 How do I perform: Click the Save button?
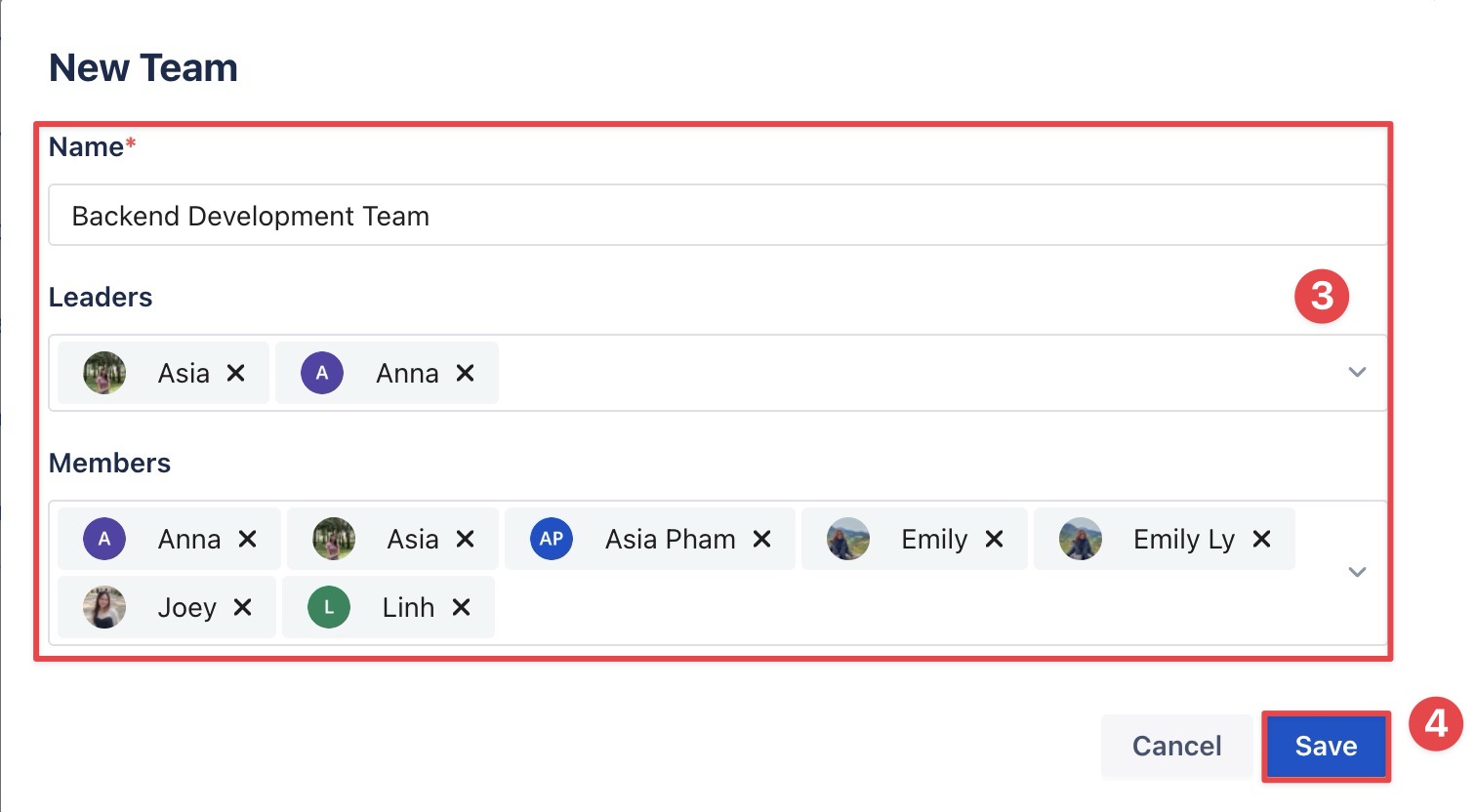[1326, 747]
